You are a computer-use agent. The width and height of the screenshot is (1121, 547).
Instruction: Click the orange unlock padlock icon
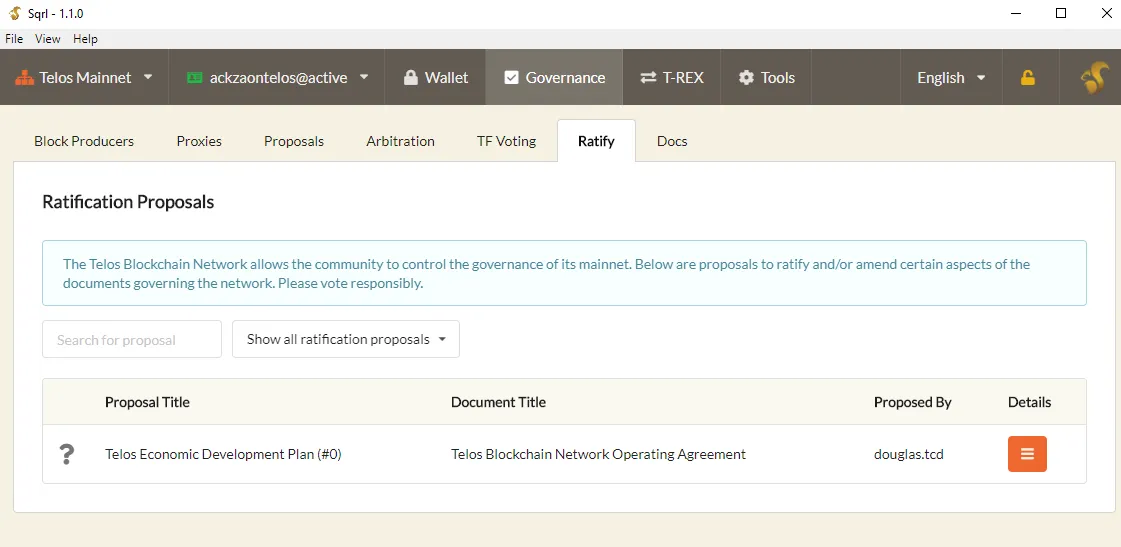pos(1027,78)
